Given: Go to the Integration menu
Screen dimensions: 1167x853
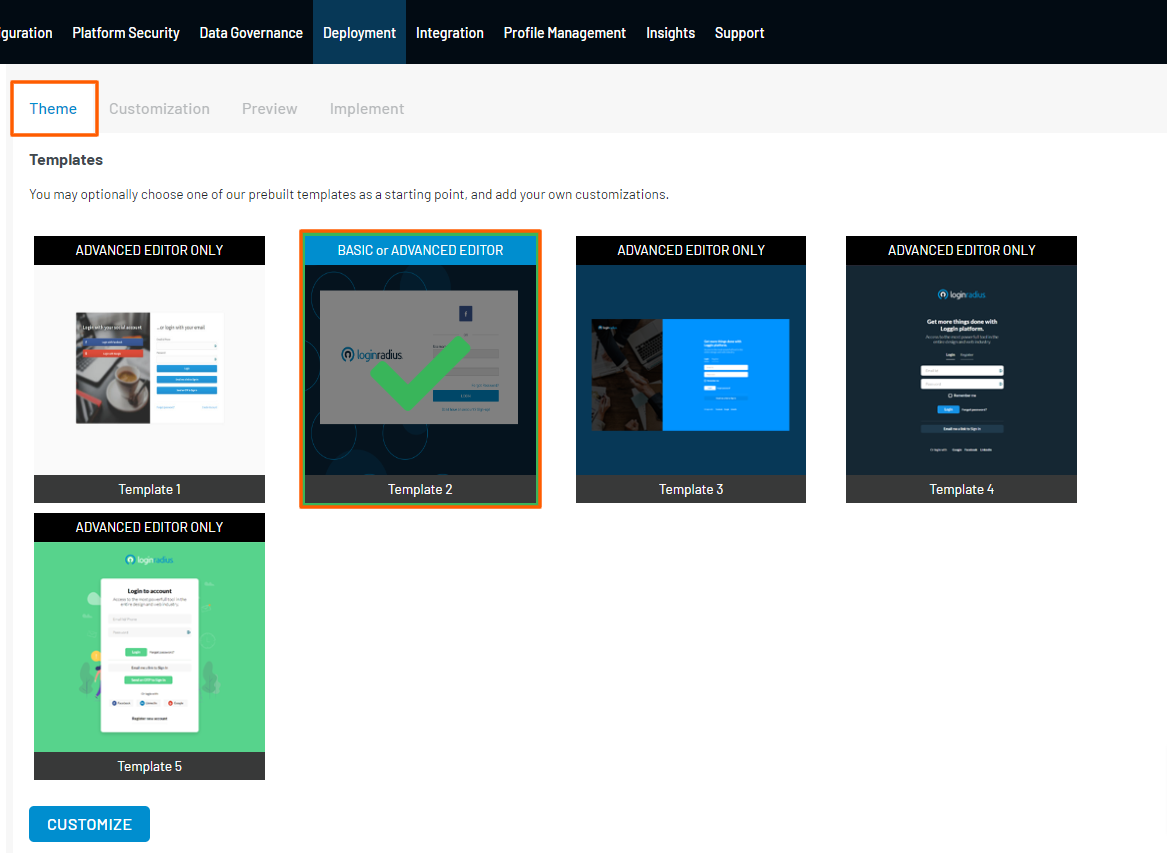Looking at the screenshot, I should click(x=450, y=33).
